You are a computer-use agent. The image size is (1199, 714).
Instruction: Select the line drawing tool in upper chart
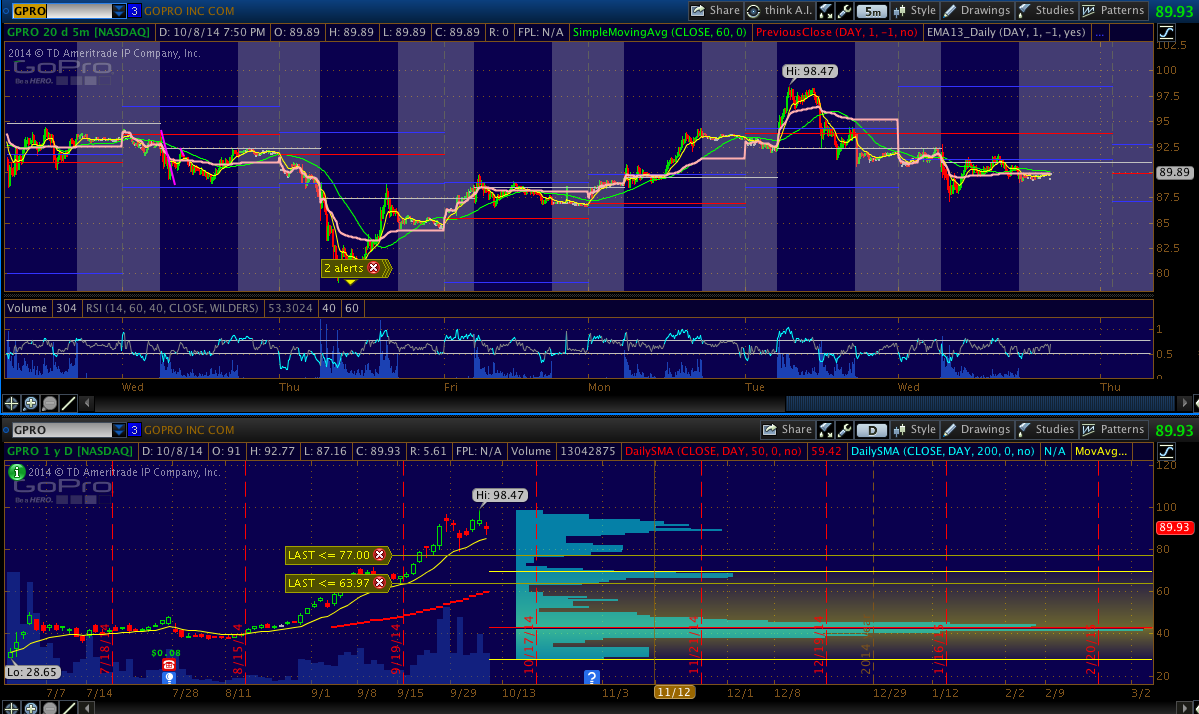pyautogui.click(x=69, y=403)
